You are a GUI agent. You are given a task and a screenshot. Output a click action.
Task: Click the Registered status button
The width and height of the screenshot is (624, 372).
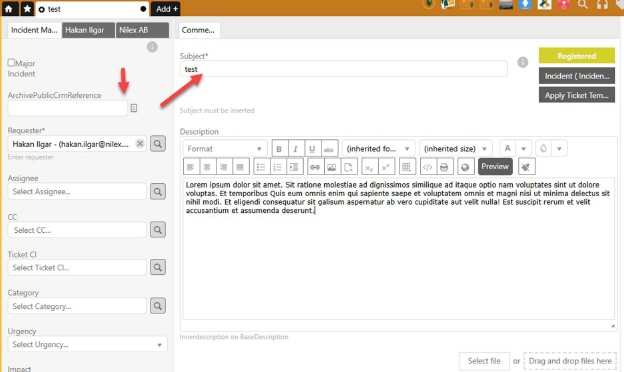(577, 56)
